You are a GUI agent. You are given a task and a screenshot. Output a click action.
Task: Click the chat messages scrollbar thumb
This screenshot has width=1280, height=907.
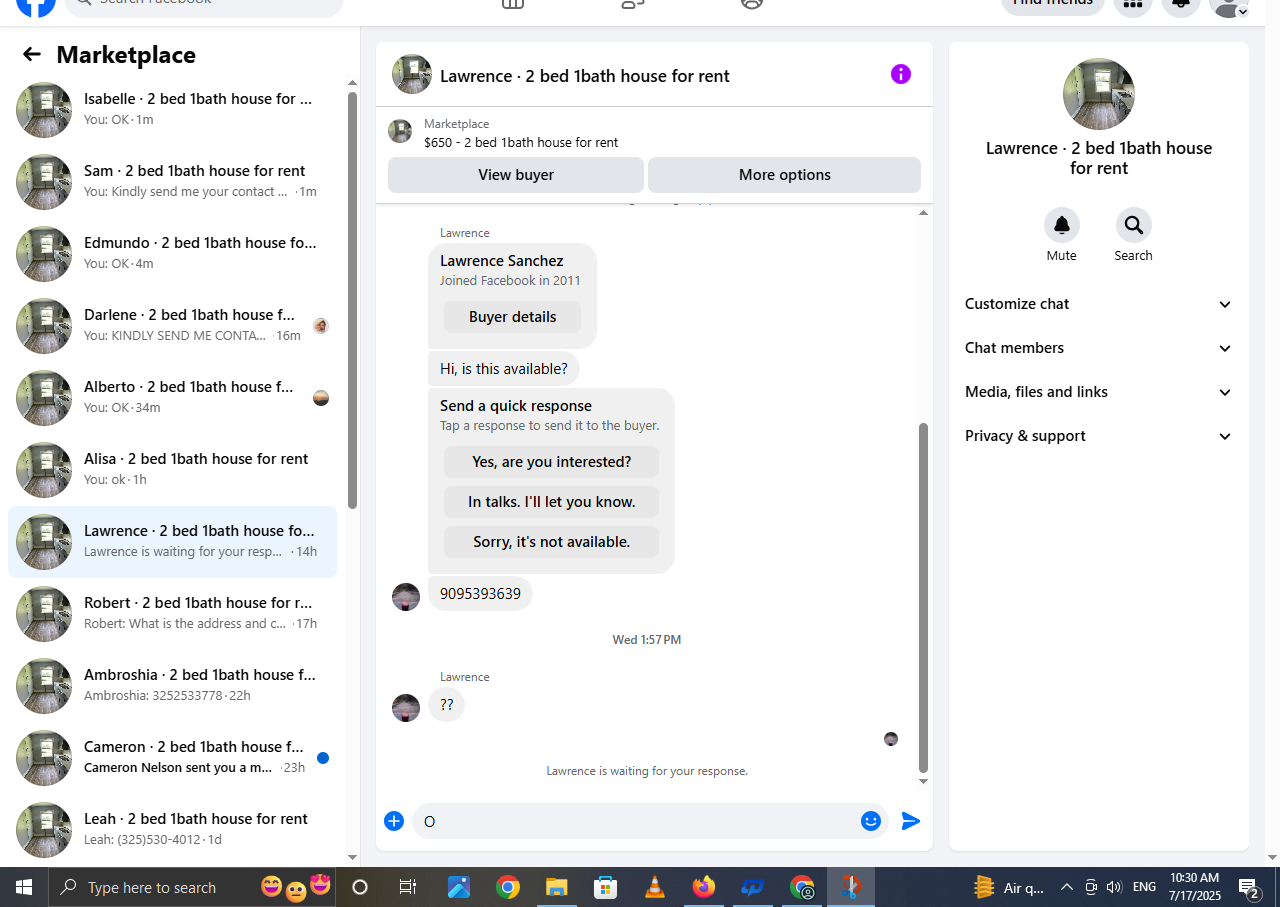tap(923, 597)
